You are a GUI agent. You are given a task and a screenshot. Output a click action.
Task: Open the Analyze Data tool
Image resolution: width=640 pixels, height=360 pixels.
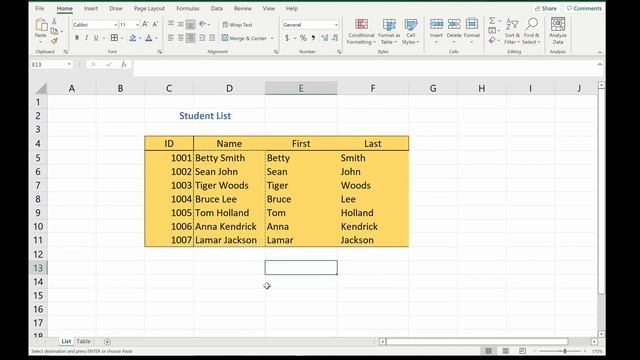[558, 31]
